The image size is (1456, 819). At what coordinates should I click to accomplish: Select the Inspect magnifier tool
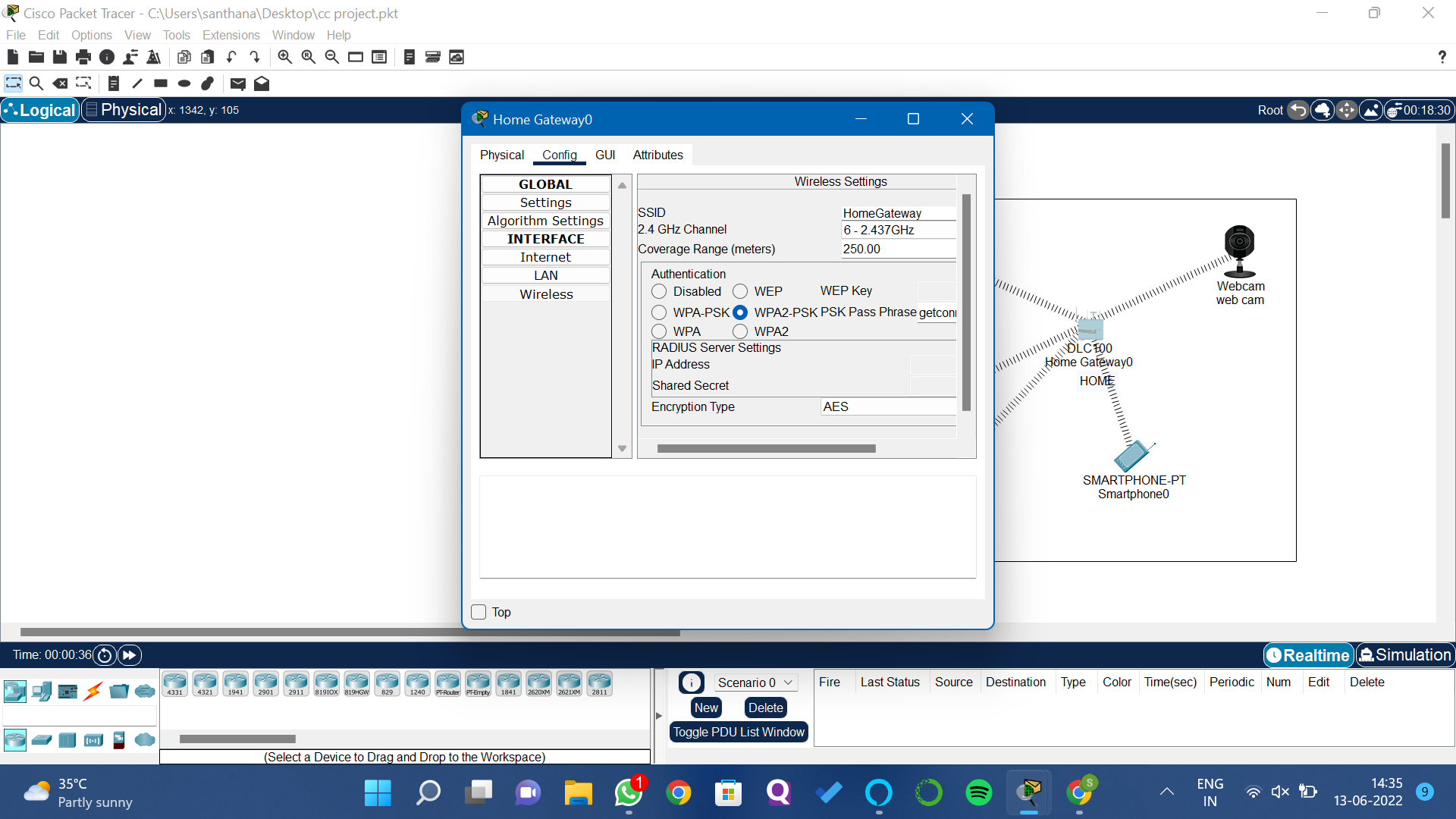(36, 83)
